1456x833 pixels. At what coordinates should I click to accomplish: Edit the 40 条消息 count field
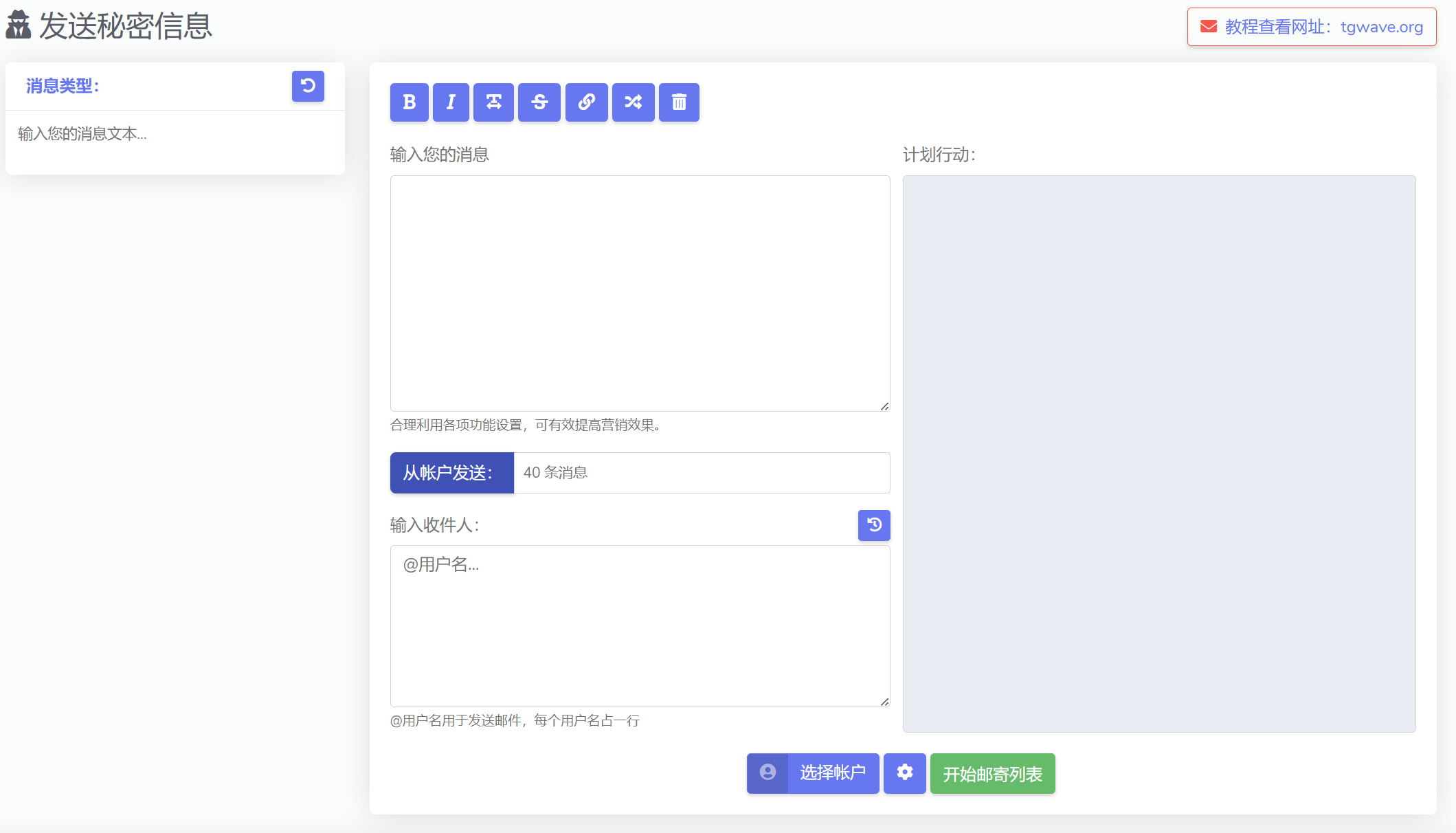[701, 473]
